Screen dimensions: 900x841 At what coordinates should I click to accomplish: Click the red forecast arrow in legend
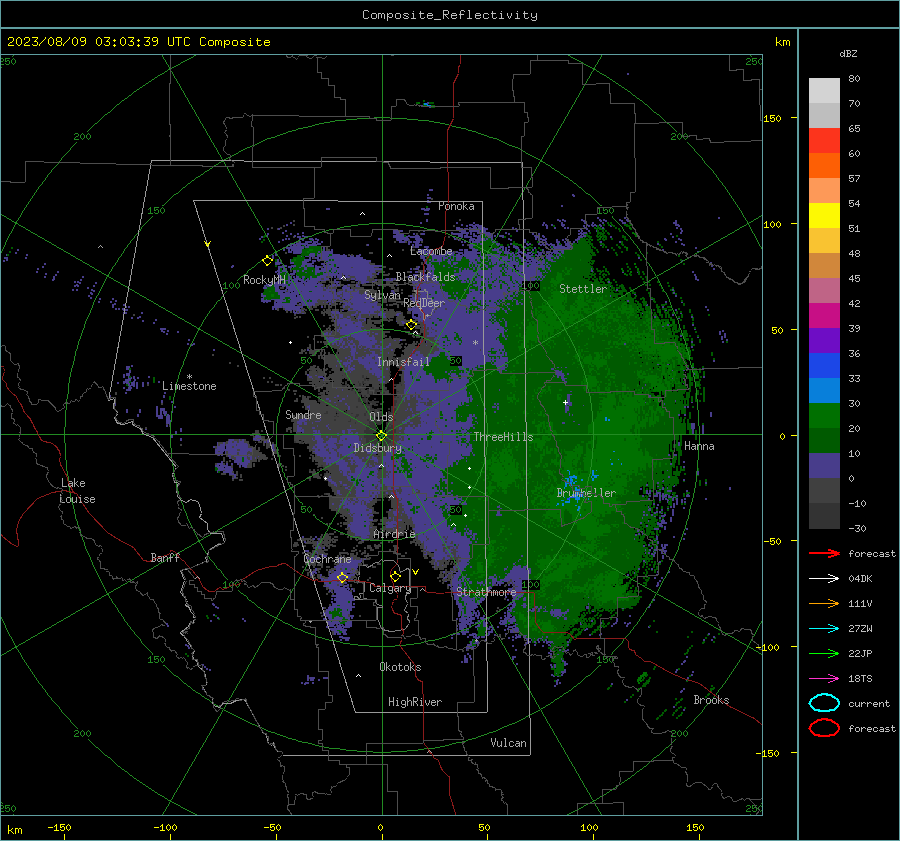point(824,553)
